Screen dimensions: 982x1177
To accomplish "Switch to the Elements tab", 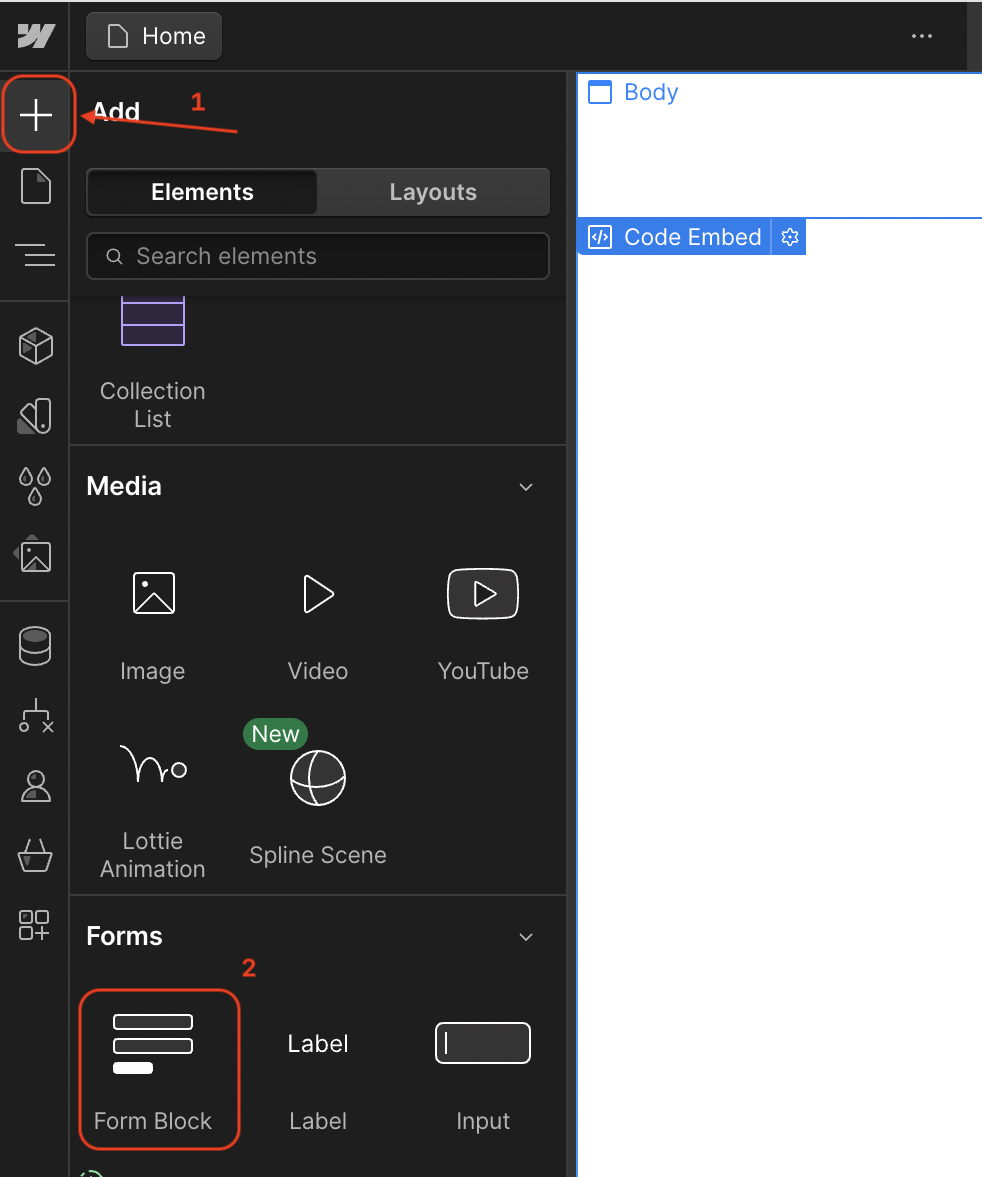I will [200, 191].
